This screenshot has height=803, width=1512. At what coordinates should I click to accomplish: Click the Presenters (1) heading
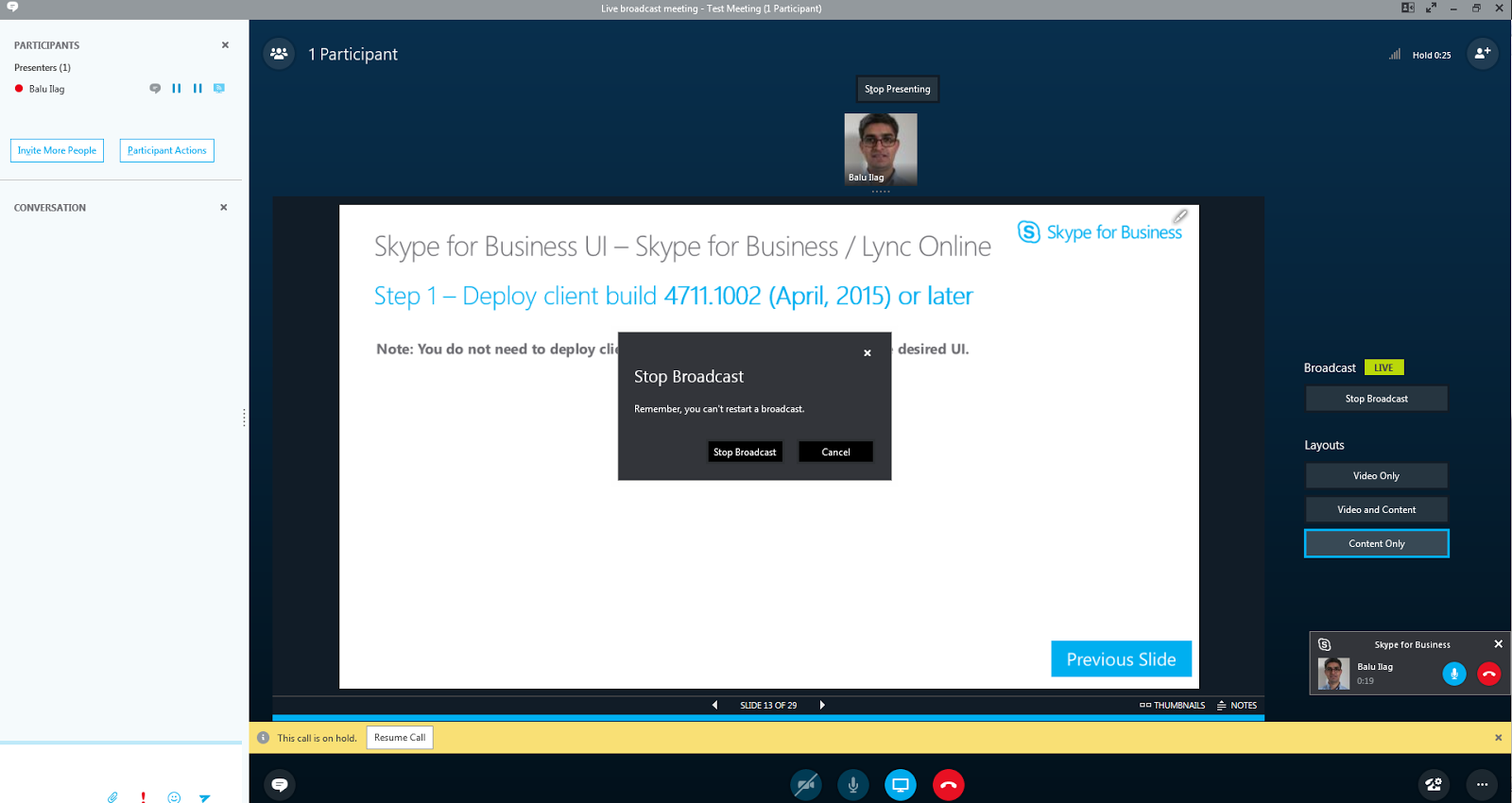43,68
